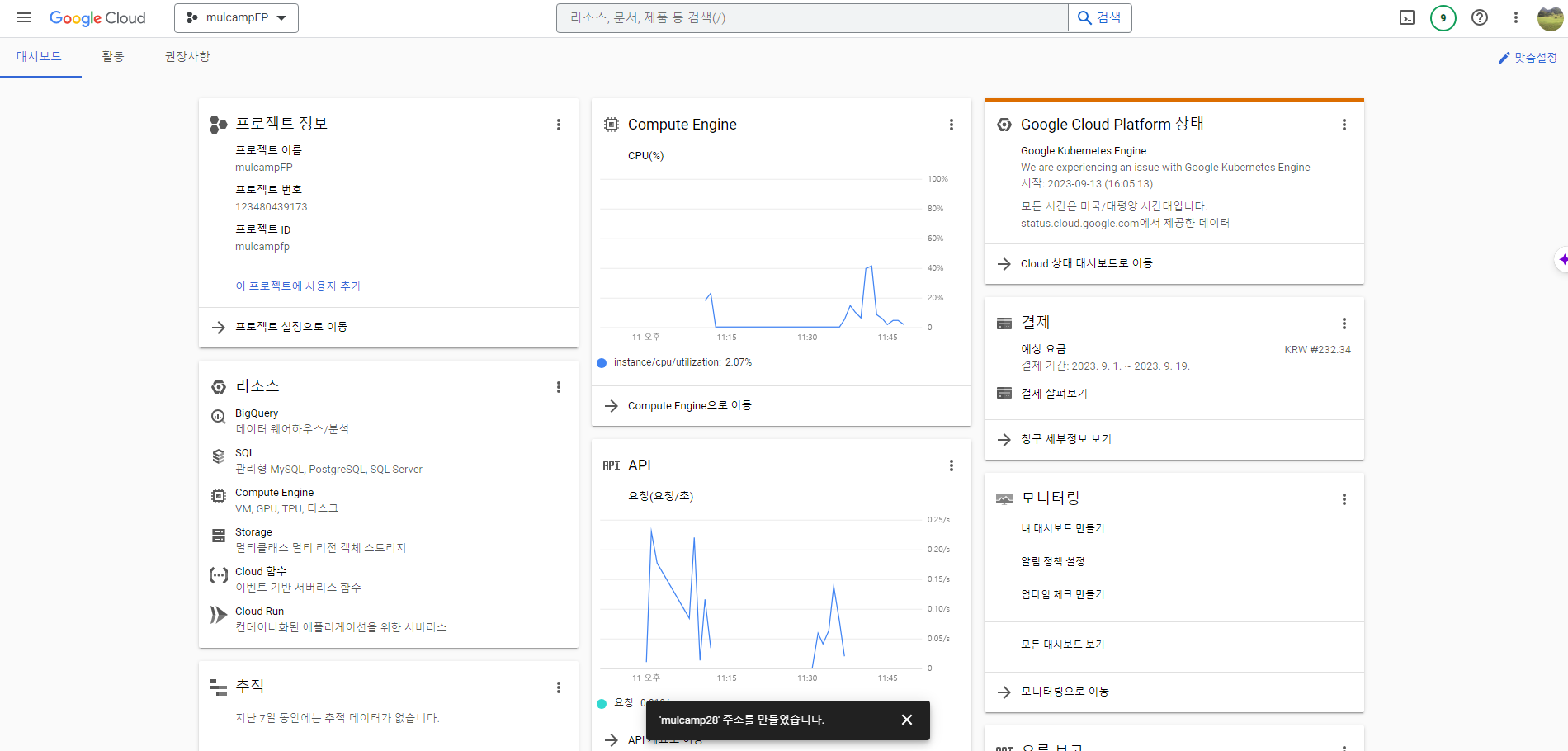1568x751 pixels.
Task: Click the user account avatar
Action: click(1551, 17)
